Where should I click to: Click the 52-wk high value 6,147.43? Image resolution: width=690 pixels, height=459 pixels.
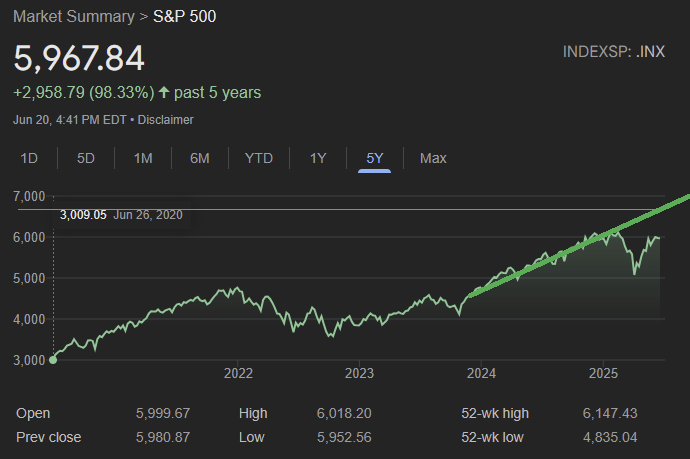click(610, 413)
